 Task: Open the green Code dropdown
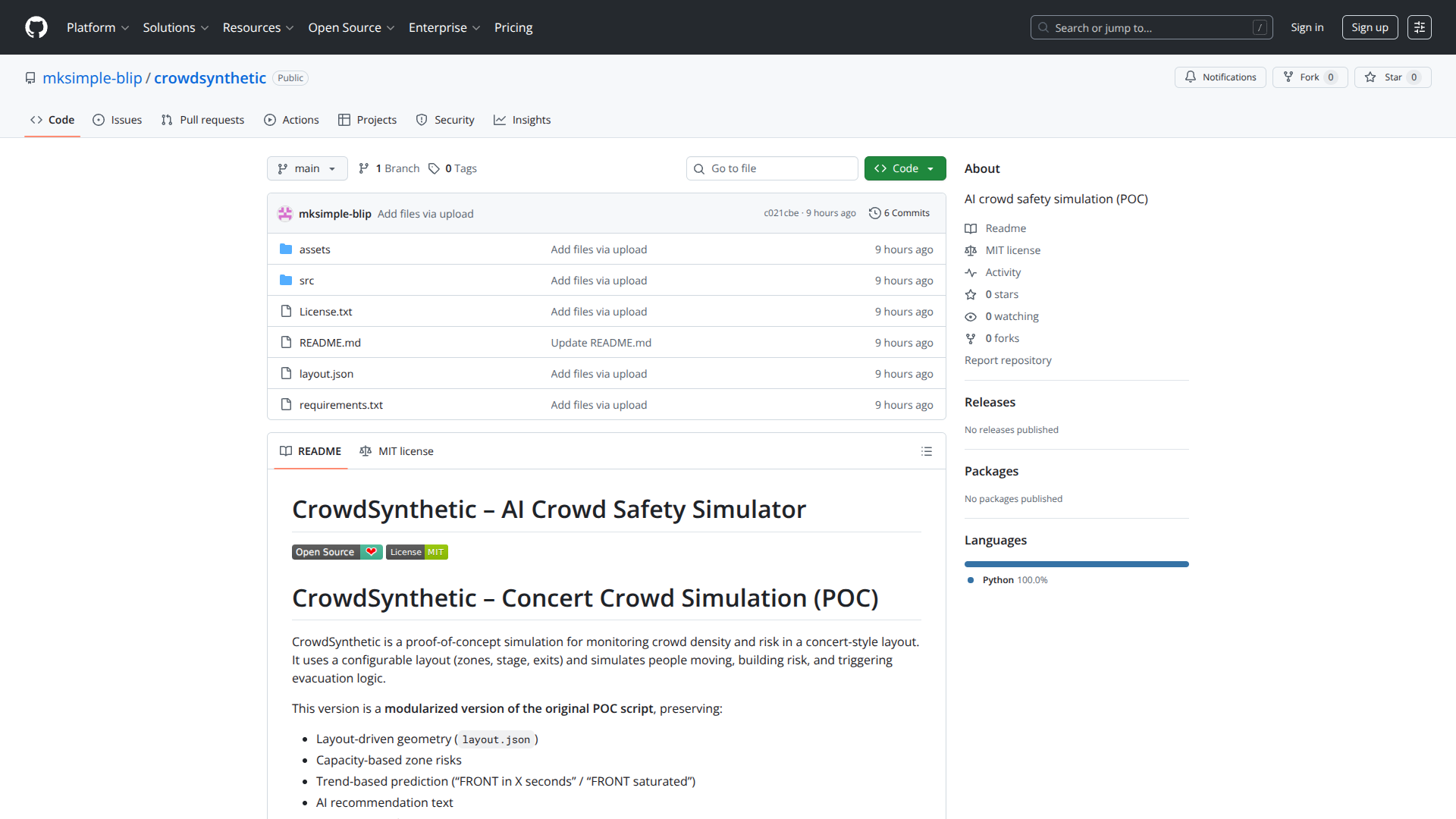point(905,168)
